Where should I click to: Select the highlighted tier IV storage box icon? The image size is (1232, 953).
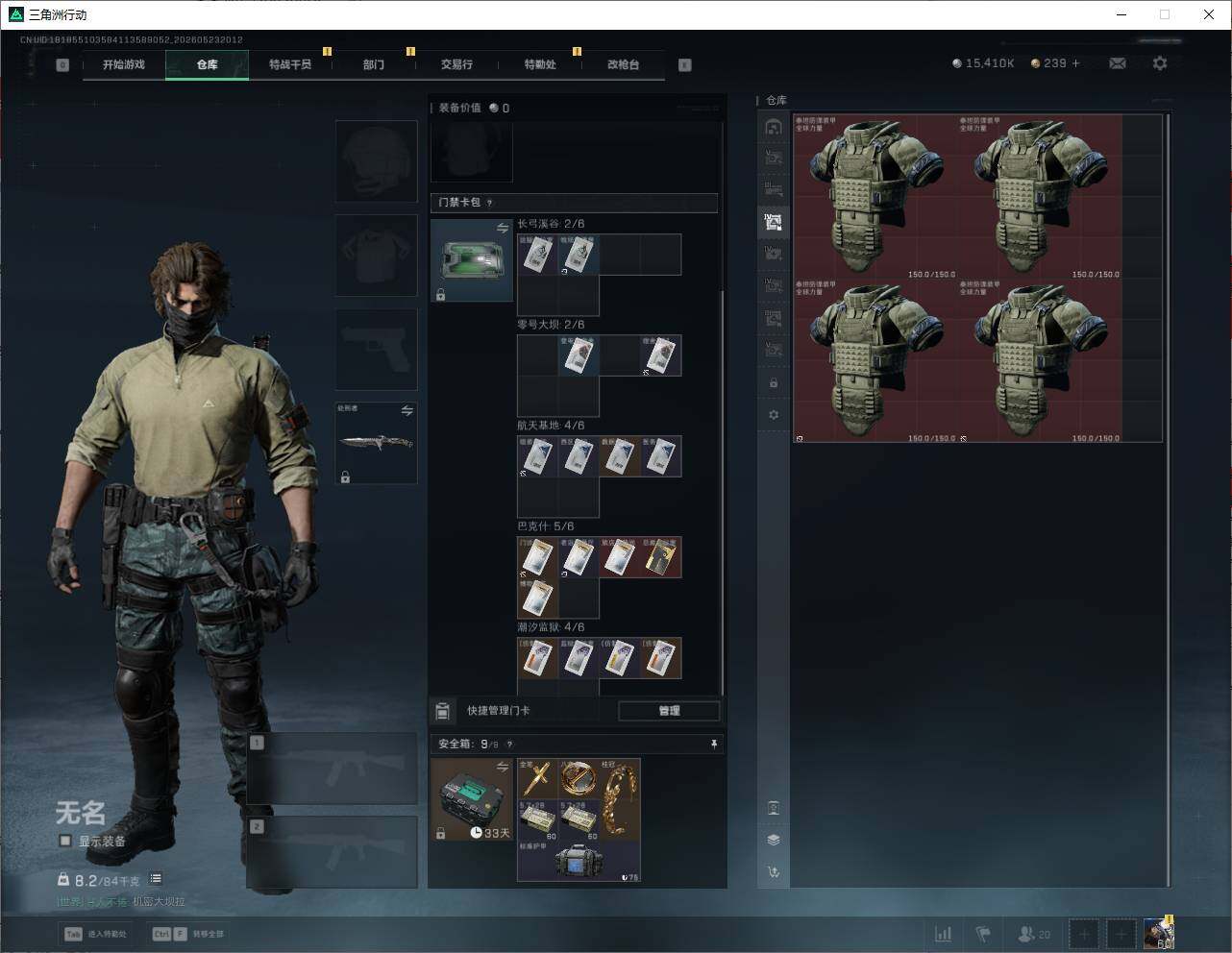774,222
